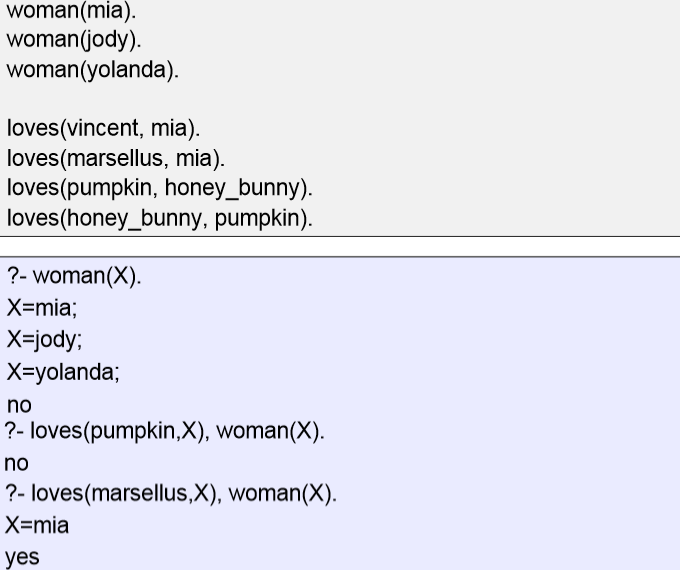Click the white divider between panels

pos(340,247)
